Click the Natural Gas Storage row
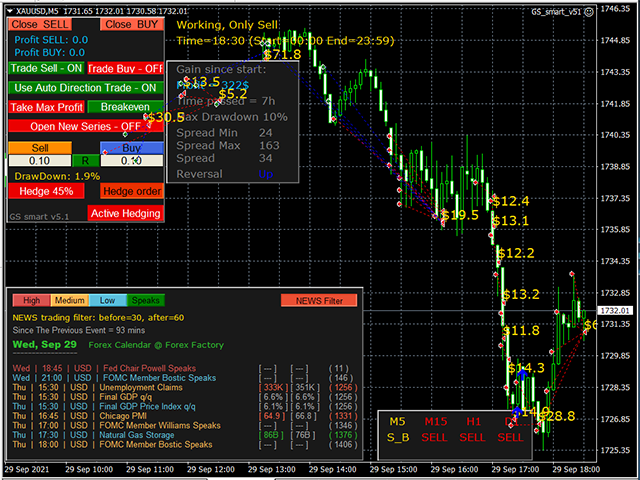Image resolution: width=640 pixels, height=480 pixels. pos(185,435)
